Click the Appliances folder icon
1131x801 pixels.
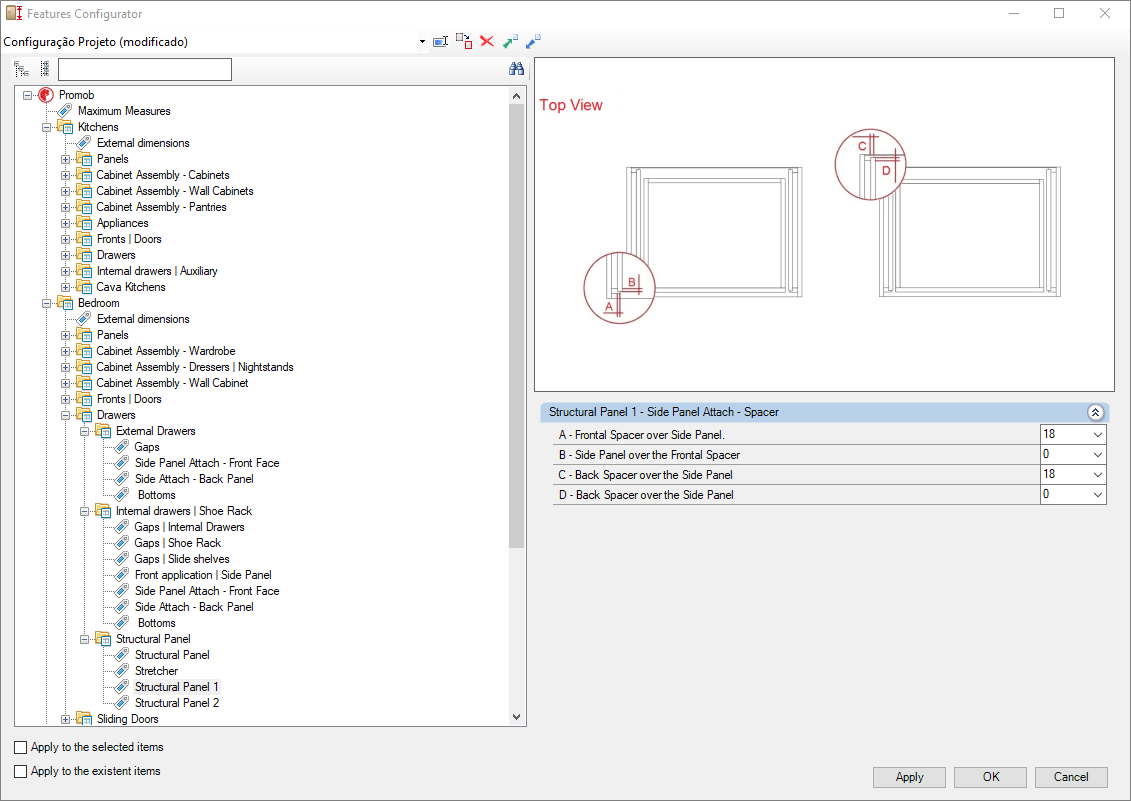(84, 223)
